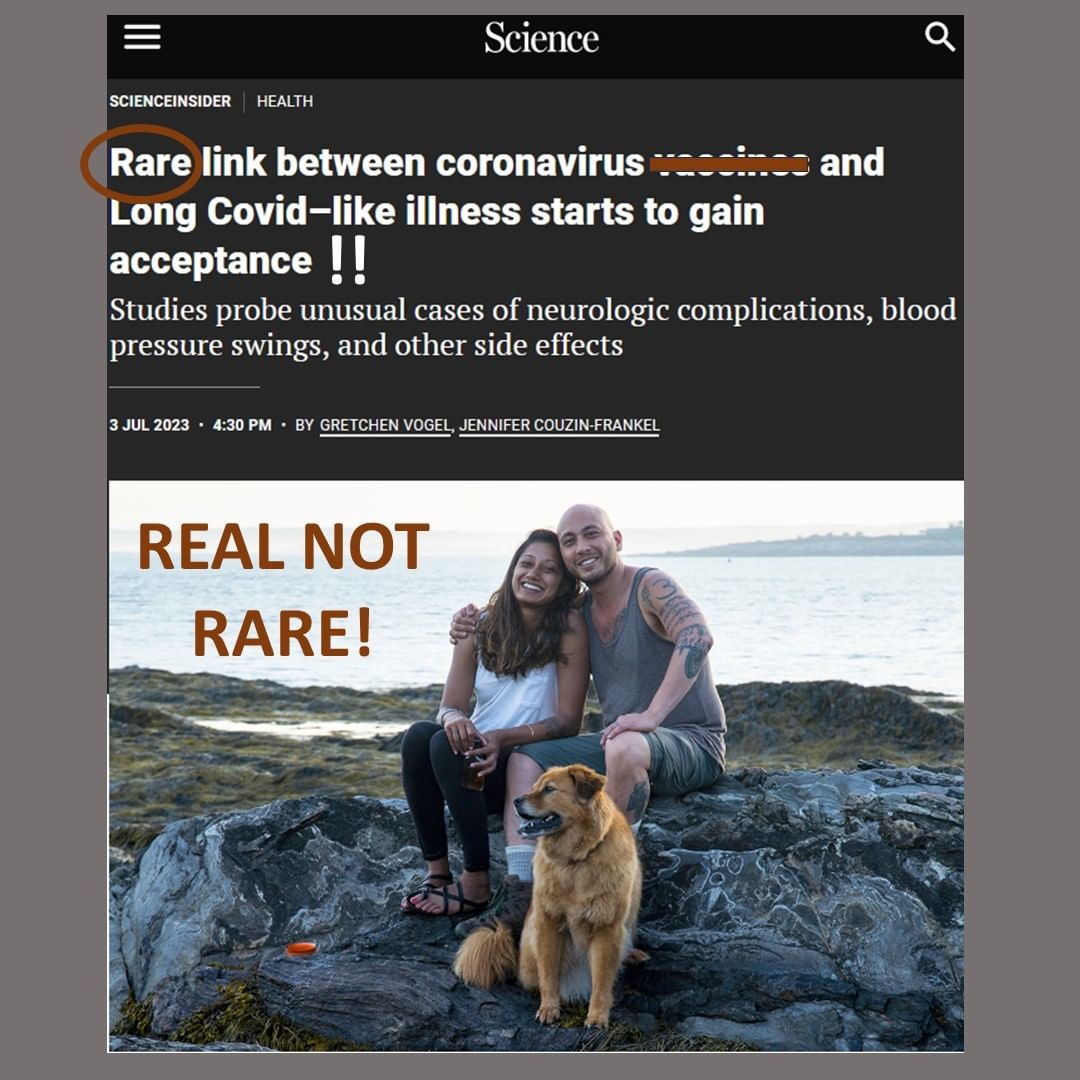Open the HEALTH category
Image resolution: width=1080 pixels, height=1080 pixels.
pyautogui.click(x=284, y=101)
